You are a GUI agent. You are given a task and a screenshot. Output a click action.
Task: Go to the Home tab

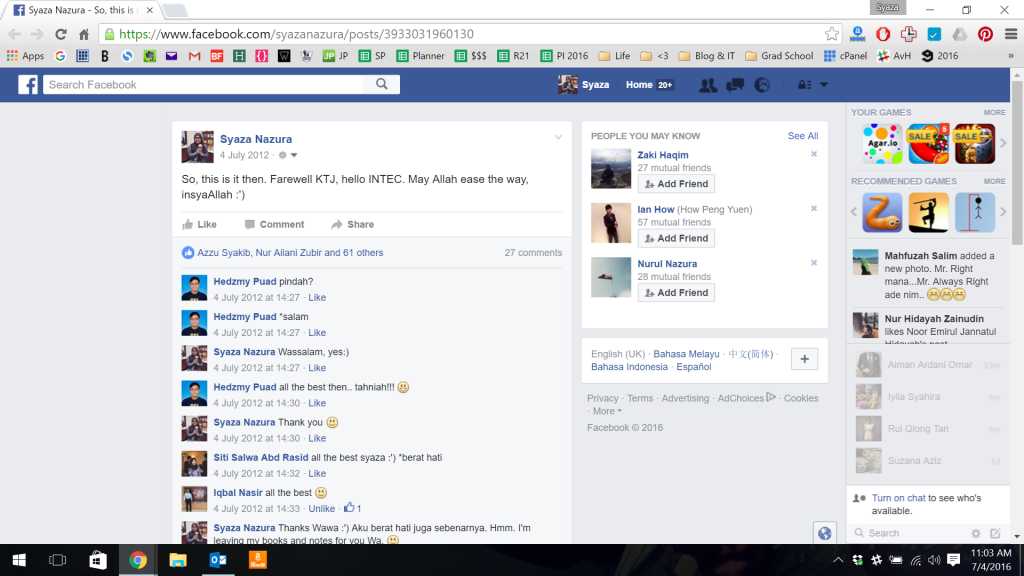click(639, 85)
